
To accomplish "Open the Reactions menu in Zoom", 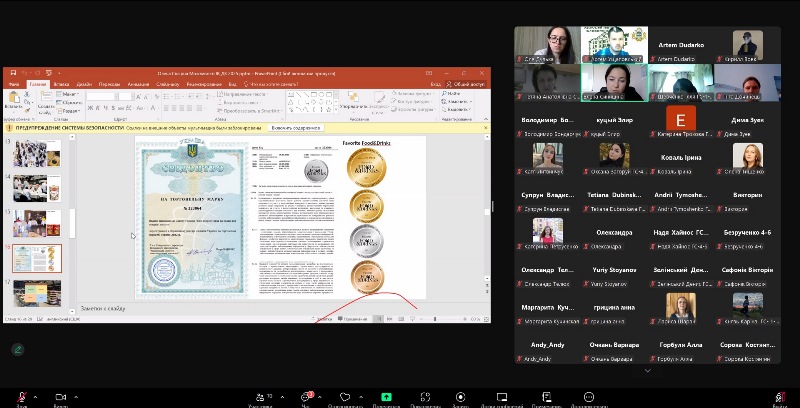I will (345, 396).
